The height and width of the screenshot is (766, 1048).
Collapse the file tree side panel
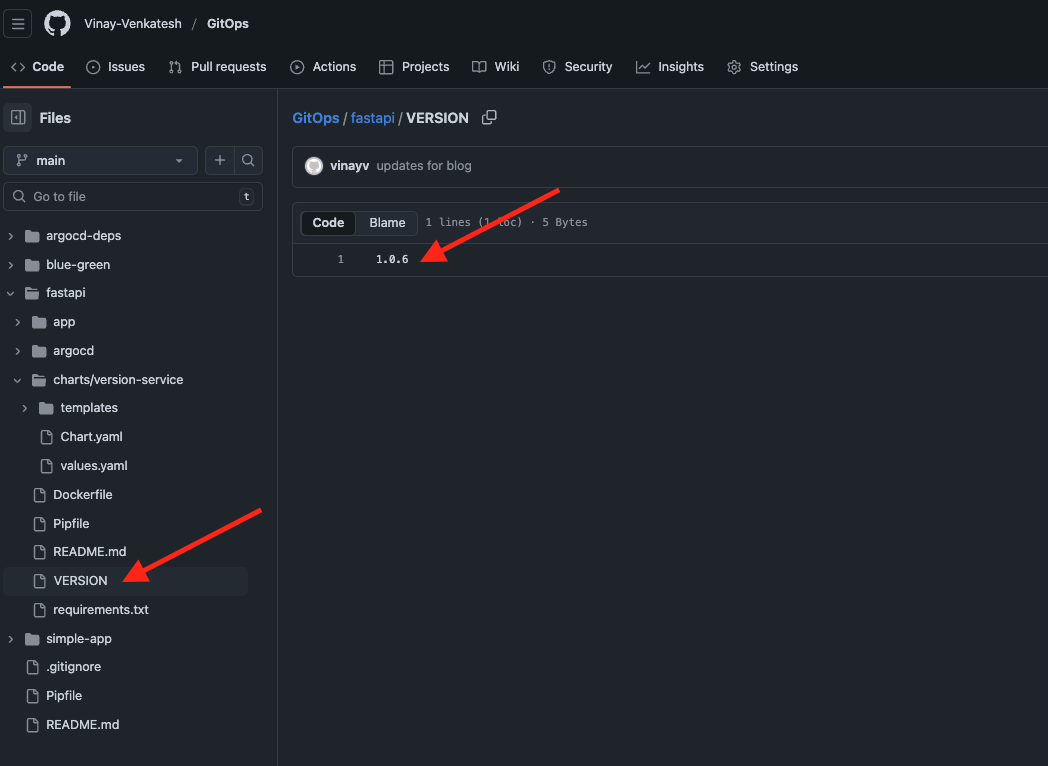tap(18, 118)
